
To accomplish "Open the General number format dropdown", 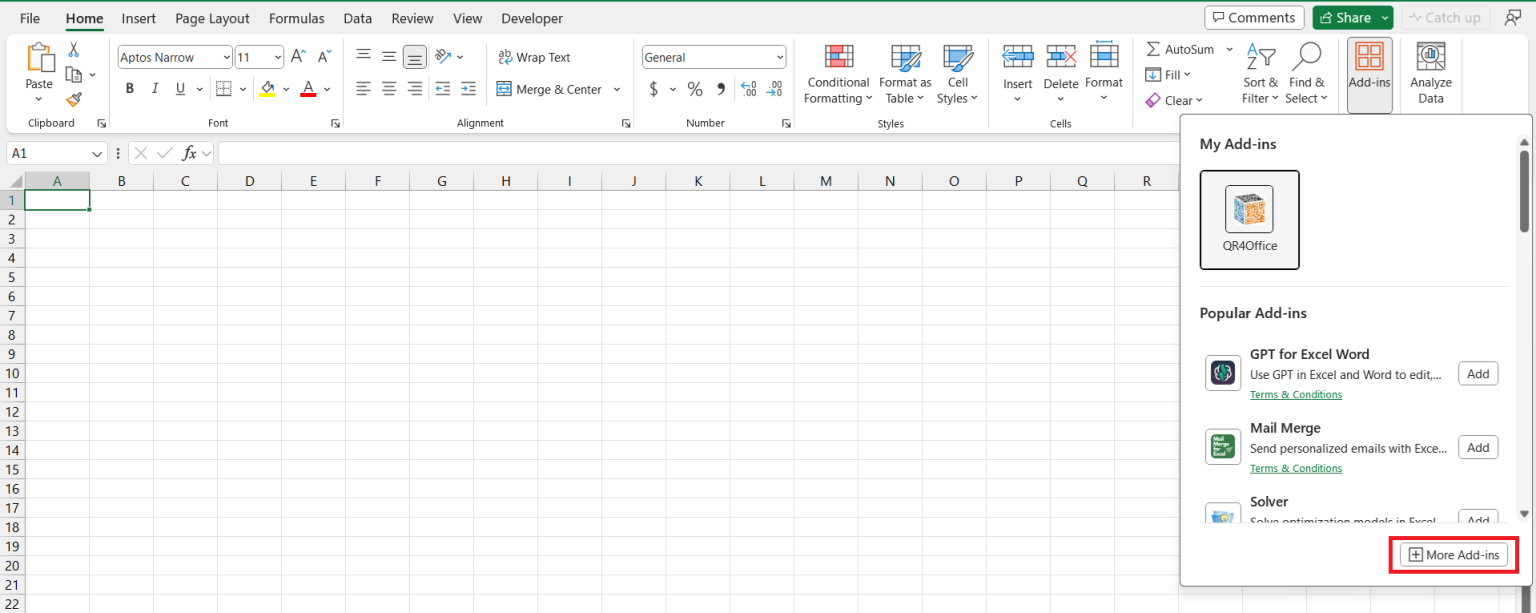I will 779,57.
